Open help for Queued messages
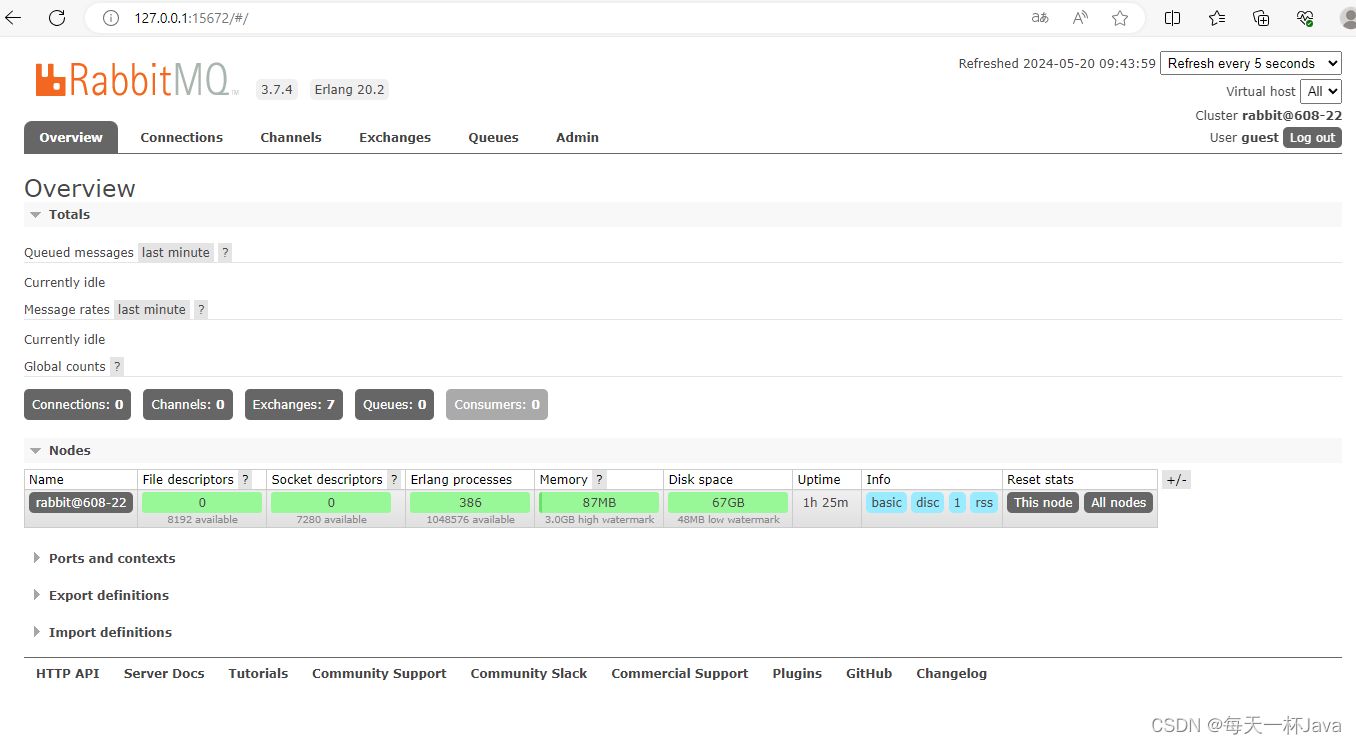 (x=224, y=252)
